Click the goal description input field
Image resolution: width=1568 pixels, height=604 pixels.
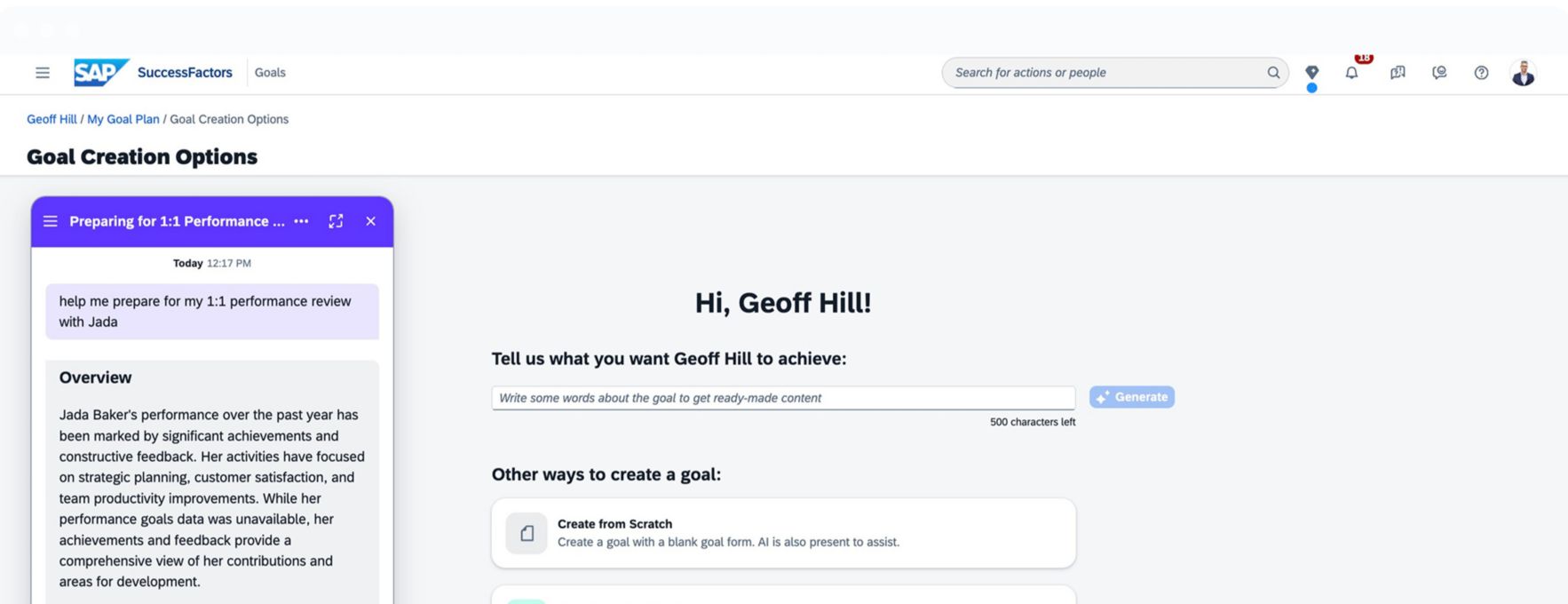point(782,398)
